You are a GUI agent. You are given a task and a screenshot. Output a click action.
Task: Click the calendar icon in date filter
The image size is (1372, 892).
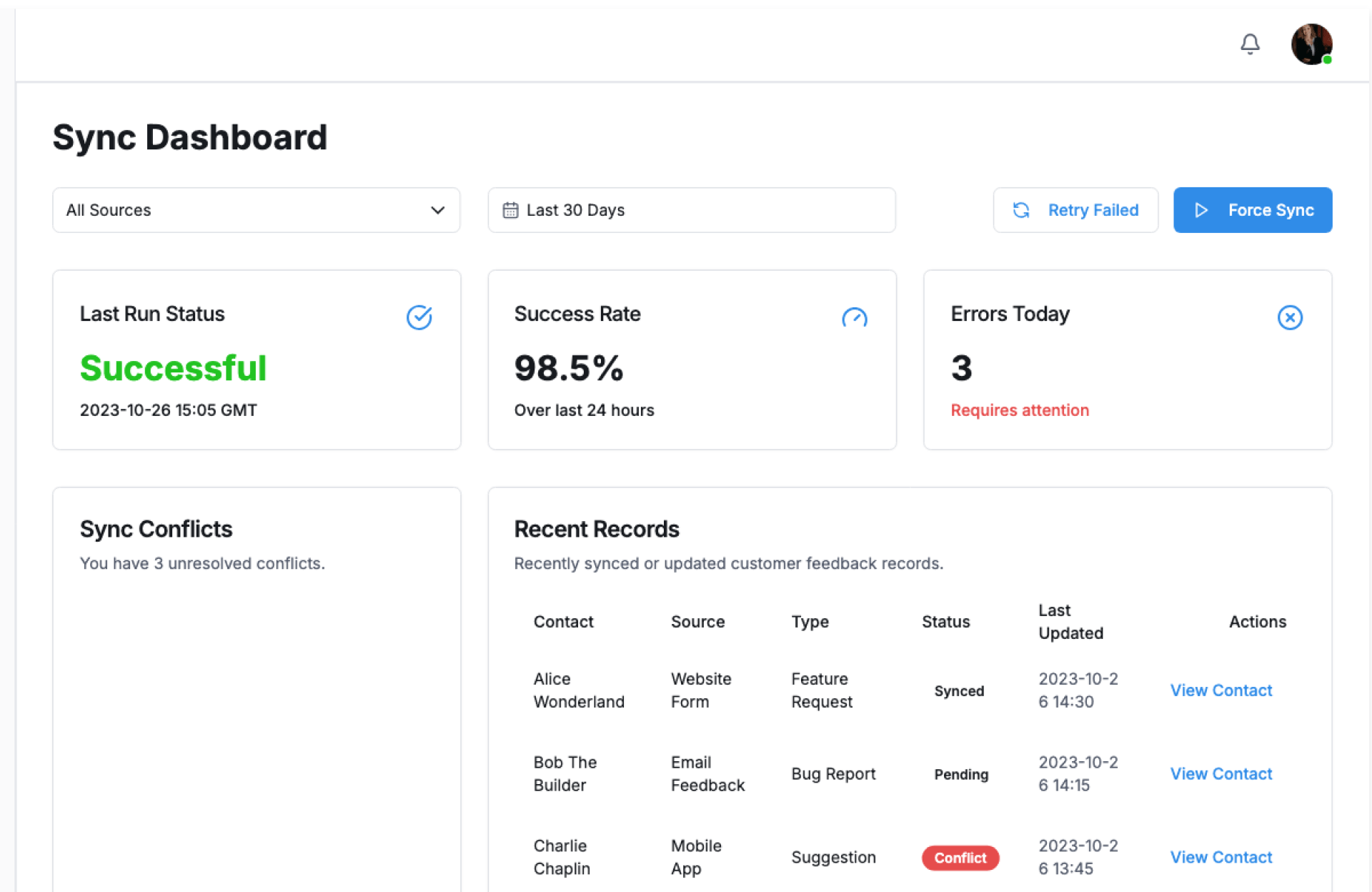click(x=510, y=210)
